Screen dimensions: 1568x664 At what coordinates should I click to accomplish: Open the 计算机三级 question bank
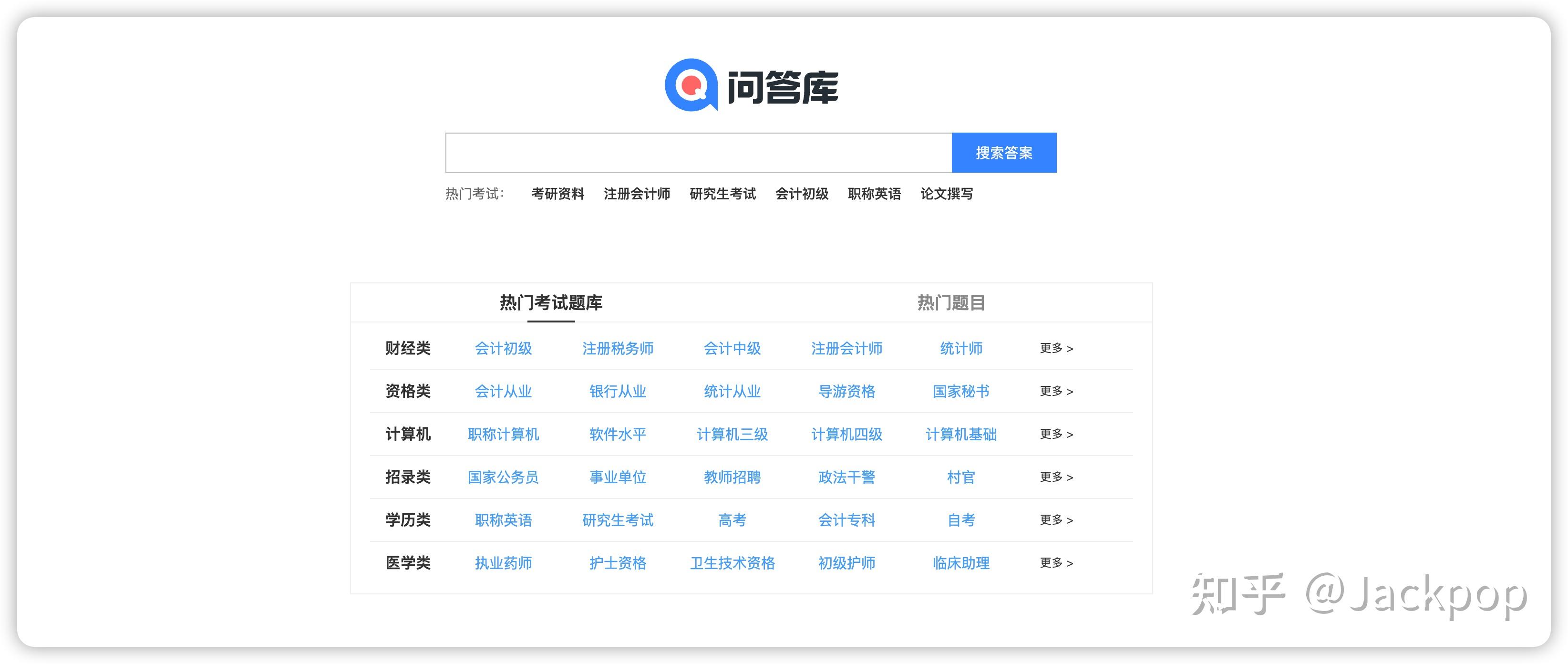pos(732,434)
